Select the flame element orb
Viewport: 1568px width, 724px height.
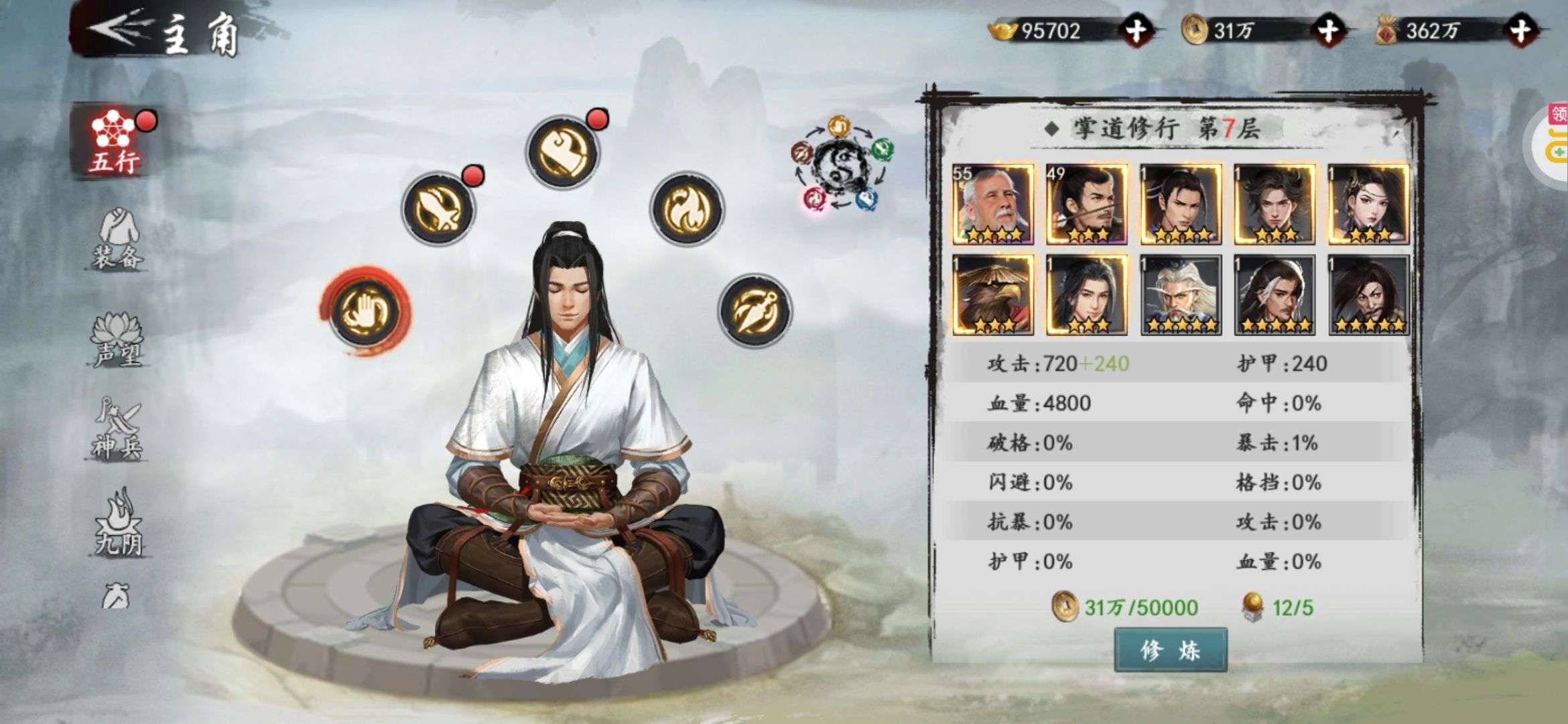(x=686, y=208)
